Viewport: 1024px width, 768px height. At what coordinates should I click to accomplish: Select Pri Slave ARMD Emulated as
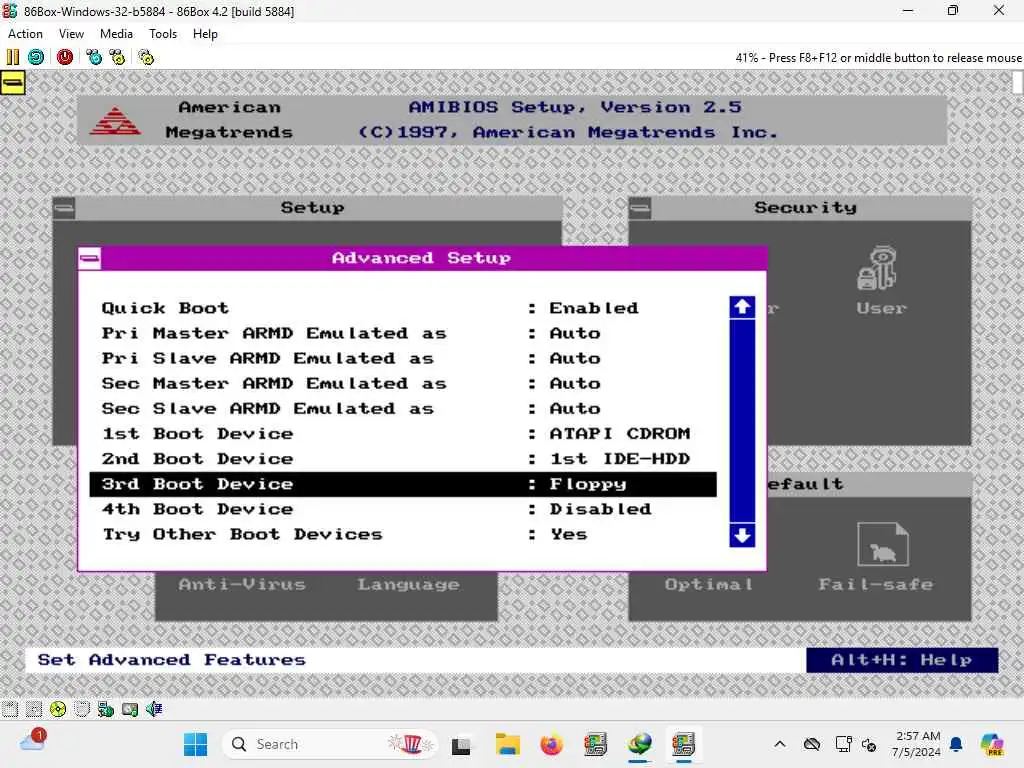(403, 358)
